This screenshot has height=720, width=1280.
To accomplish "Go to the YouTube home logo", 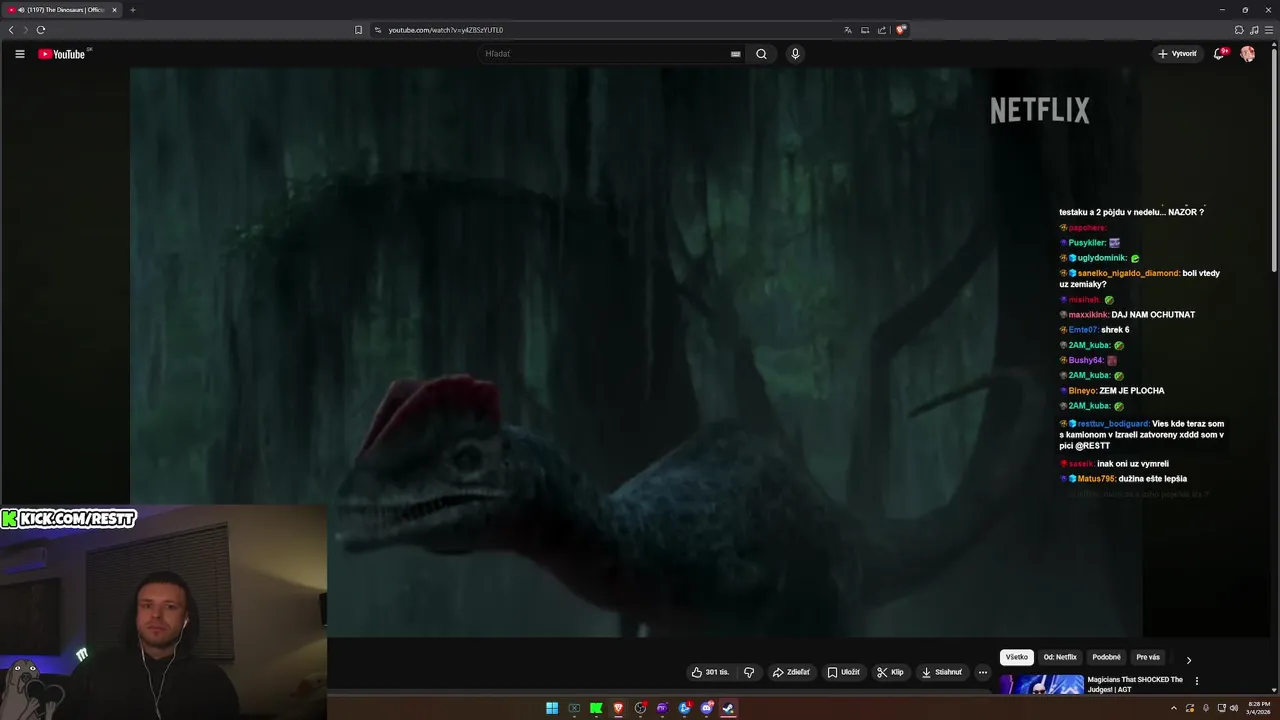I will (x=62, y=54).
